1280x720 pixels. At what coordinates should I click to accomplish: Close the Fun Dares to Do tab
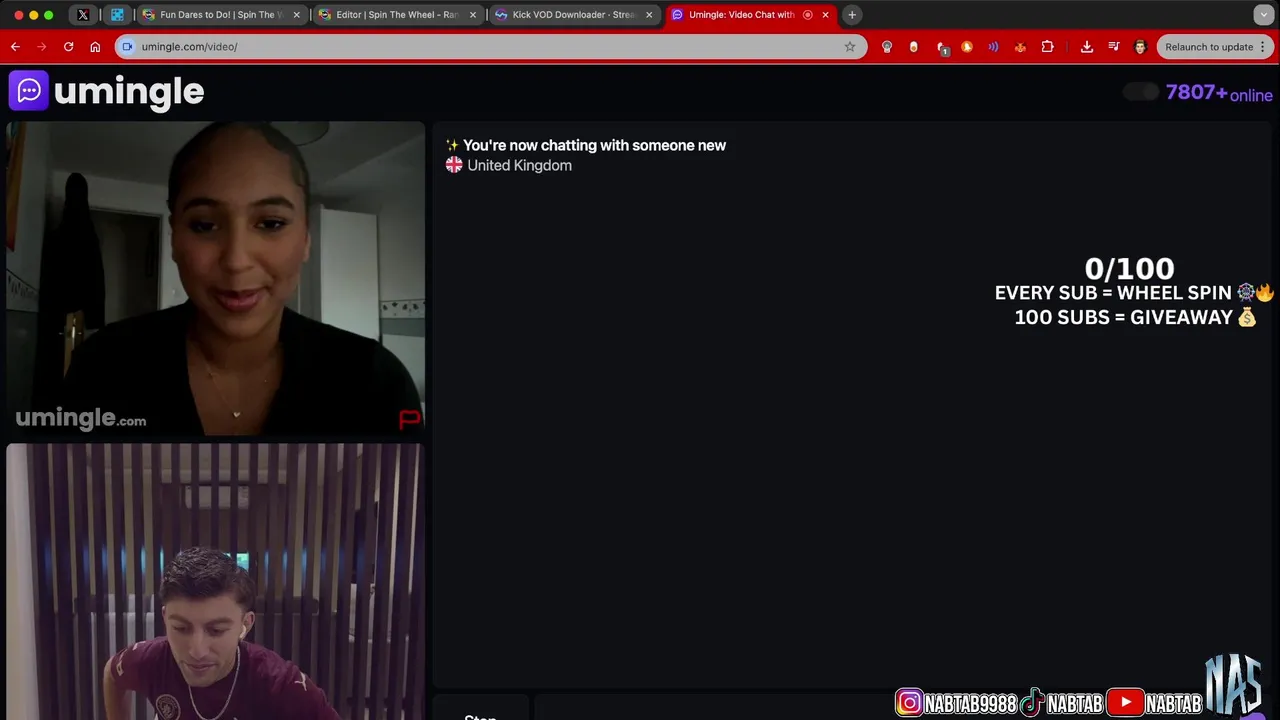(x=296, y=15)
